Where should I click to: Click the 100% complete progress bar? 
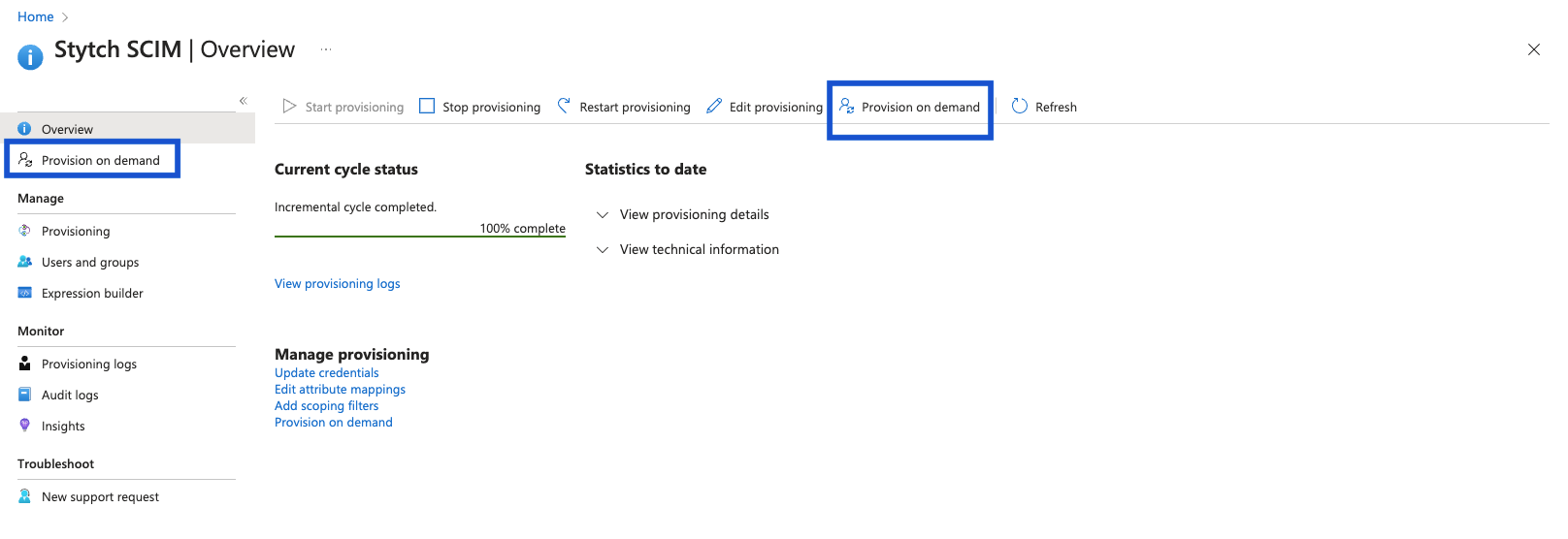tap(420, 236)
